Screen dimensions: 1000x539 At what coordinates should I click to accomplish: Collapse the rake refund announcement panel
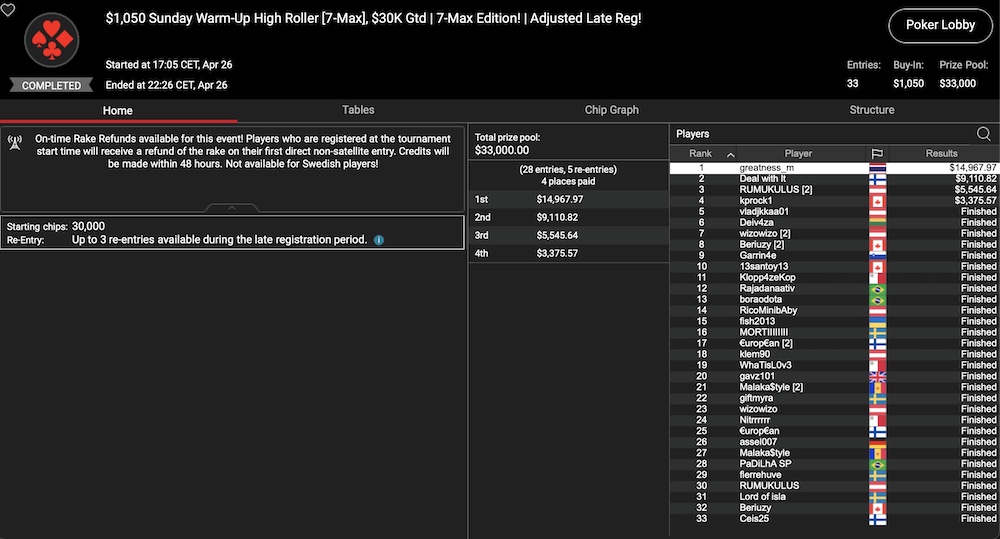[232, 208]
